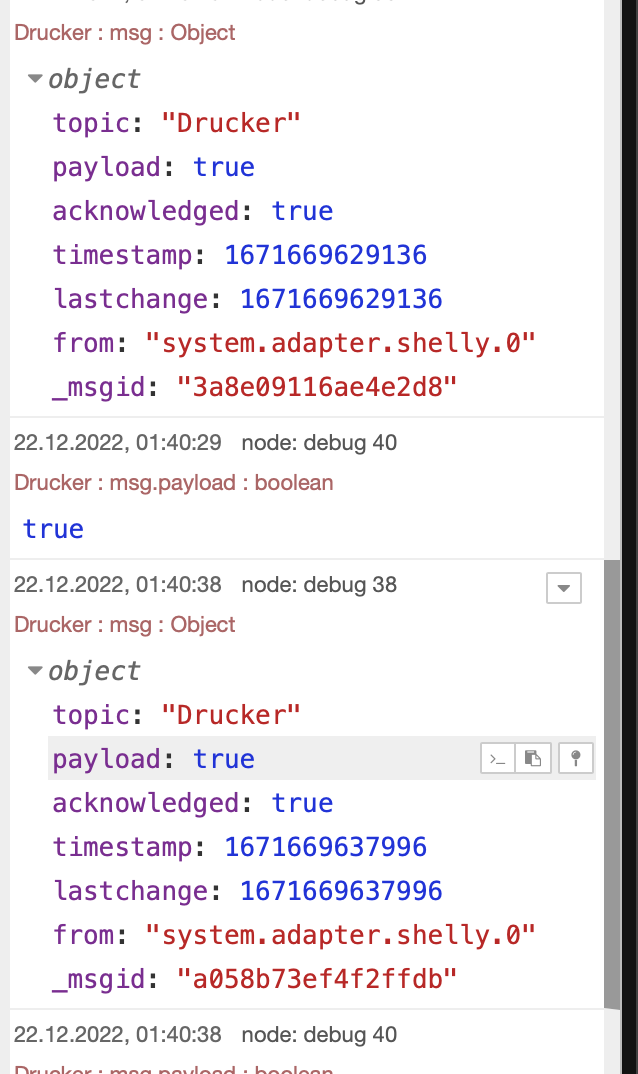Open debug 38 message options dropdown
Viewport: 638px width, 1074px height.
564,588
